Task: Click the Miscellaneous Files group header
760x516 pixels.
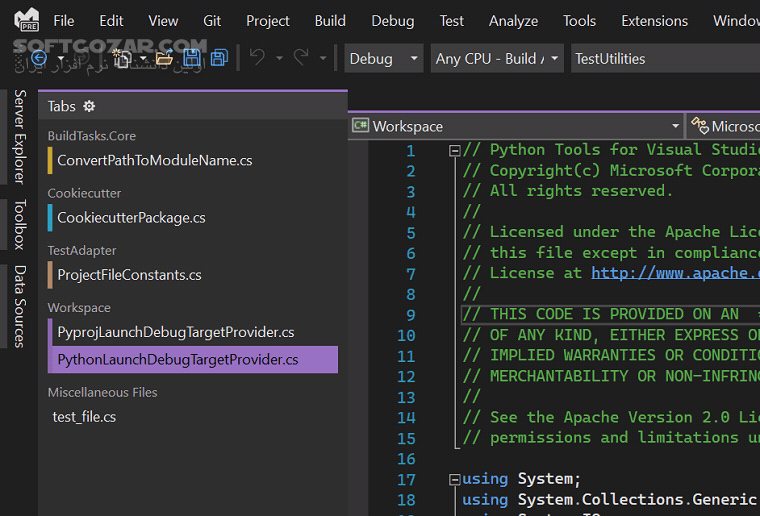Action: click(102, 392)
